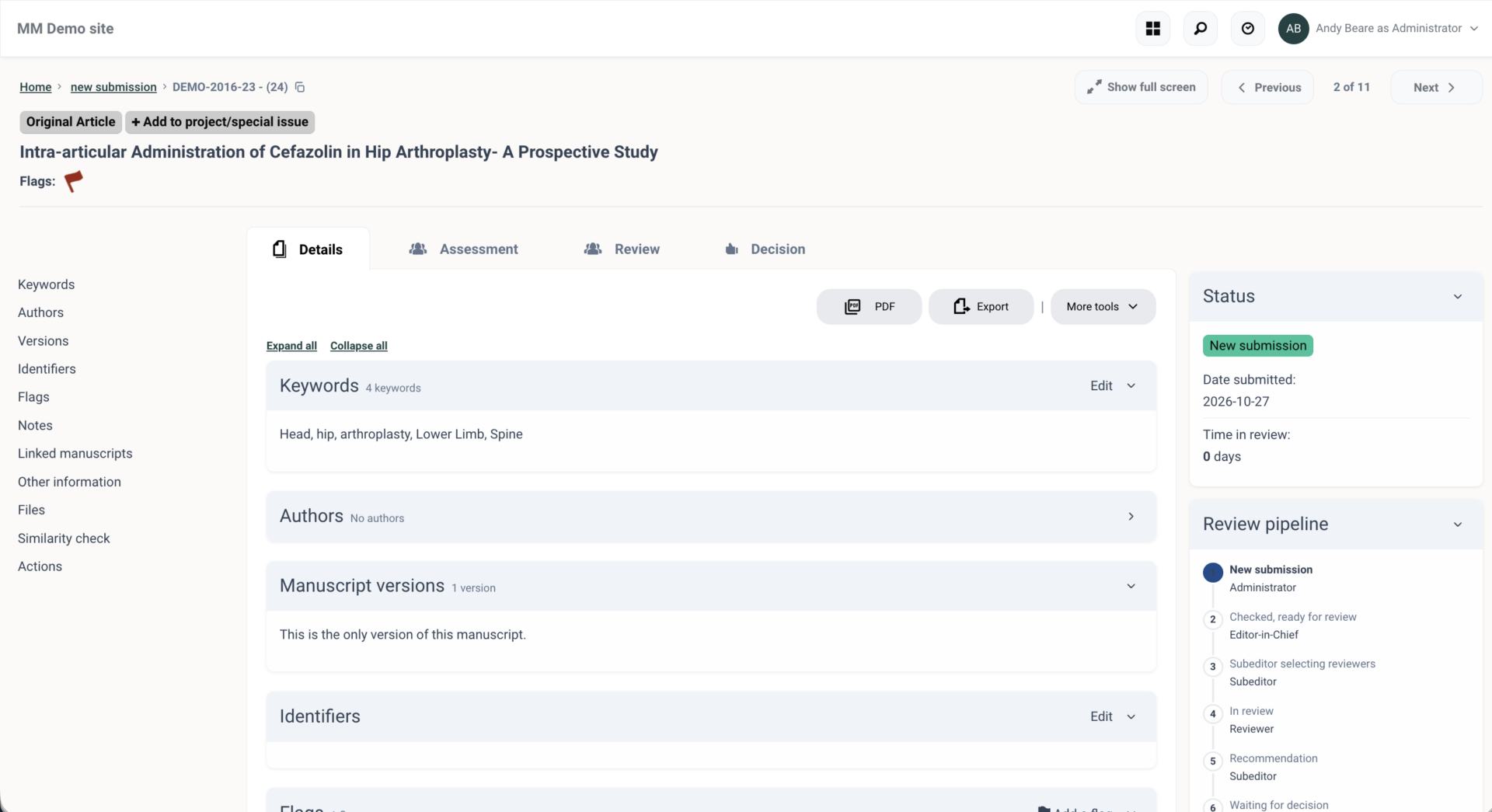
Task: Jump to Similarity check in sidebar
Action: [x=64, y=538]
